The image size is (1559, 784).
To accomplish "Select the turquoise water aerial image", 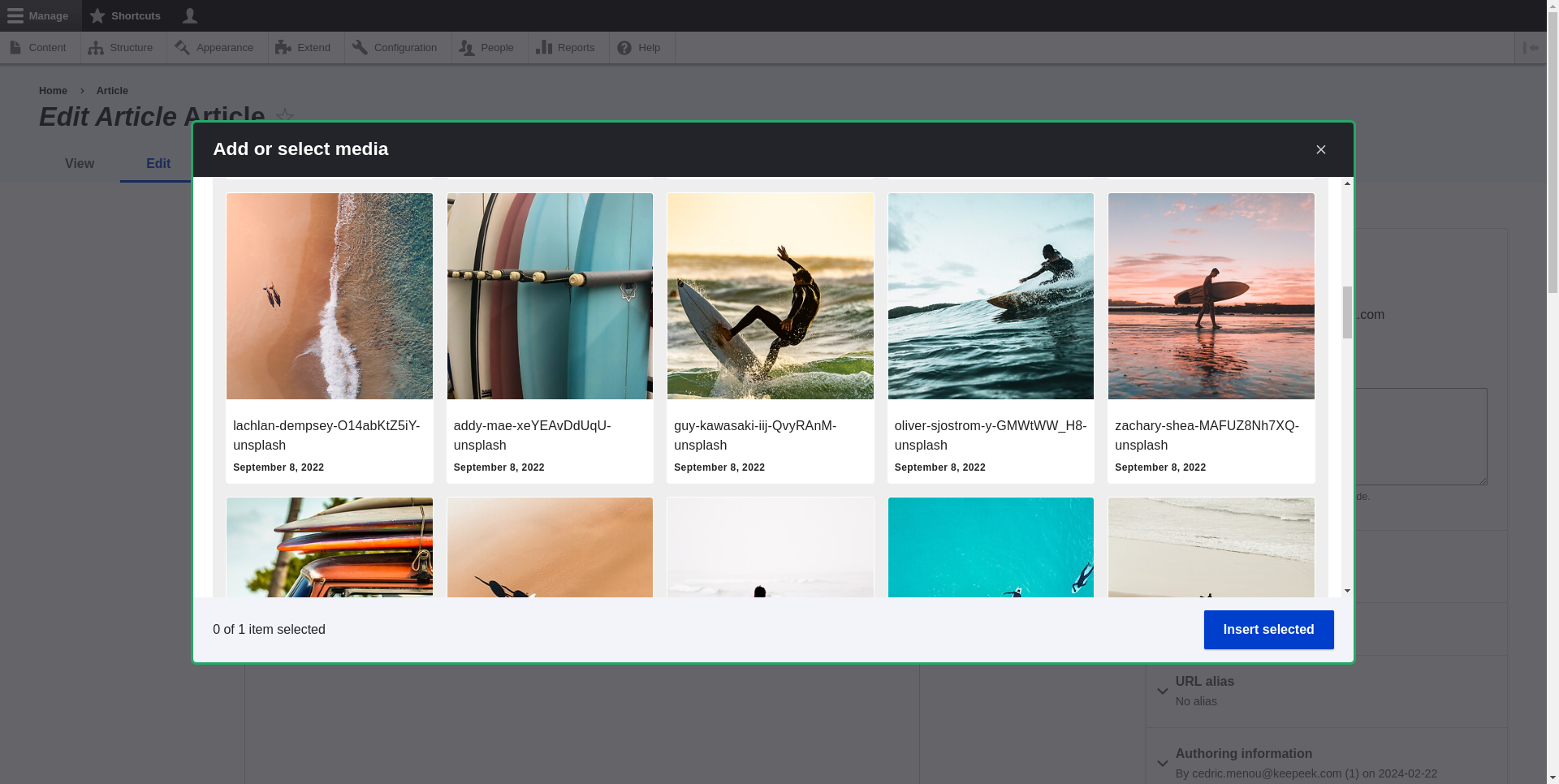I will coord(991,548).
